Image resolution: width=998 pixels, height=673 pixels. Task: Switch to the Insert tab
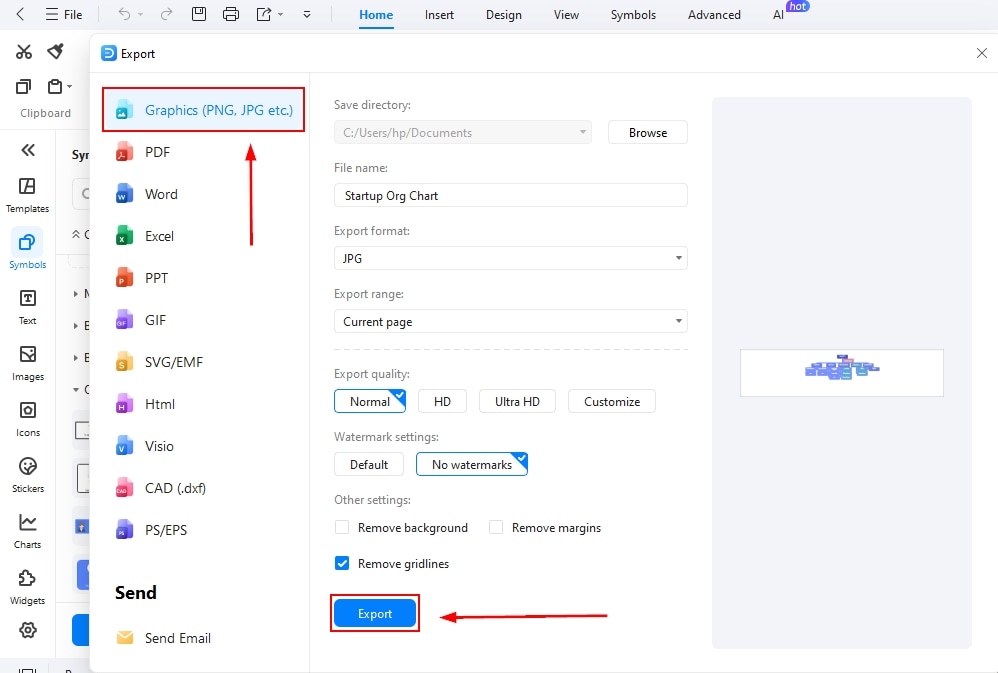point(439,15)
